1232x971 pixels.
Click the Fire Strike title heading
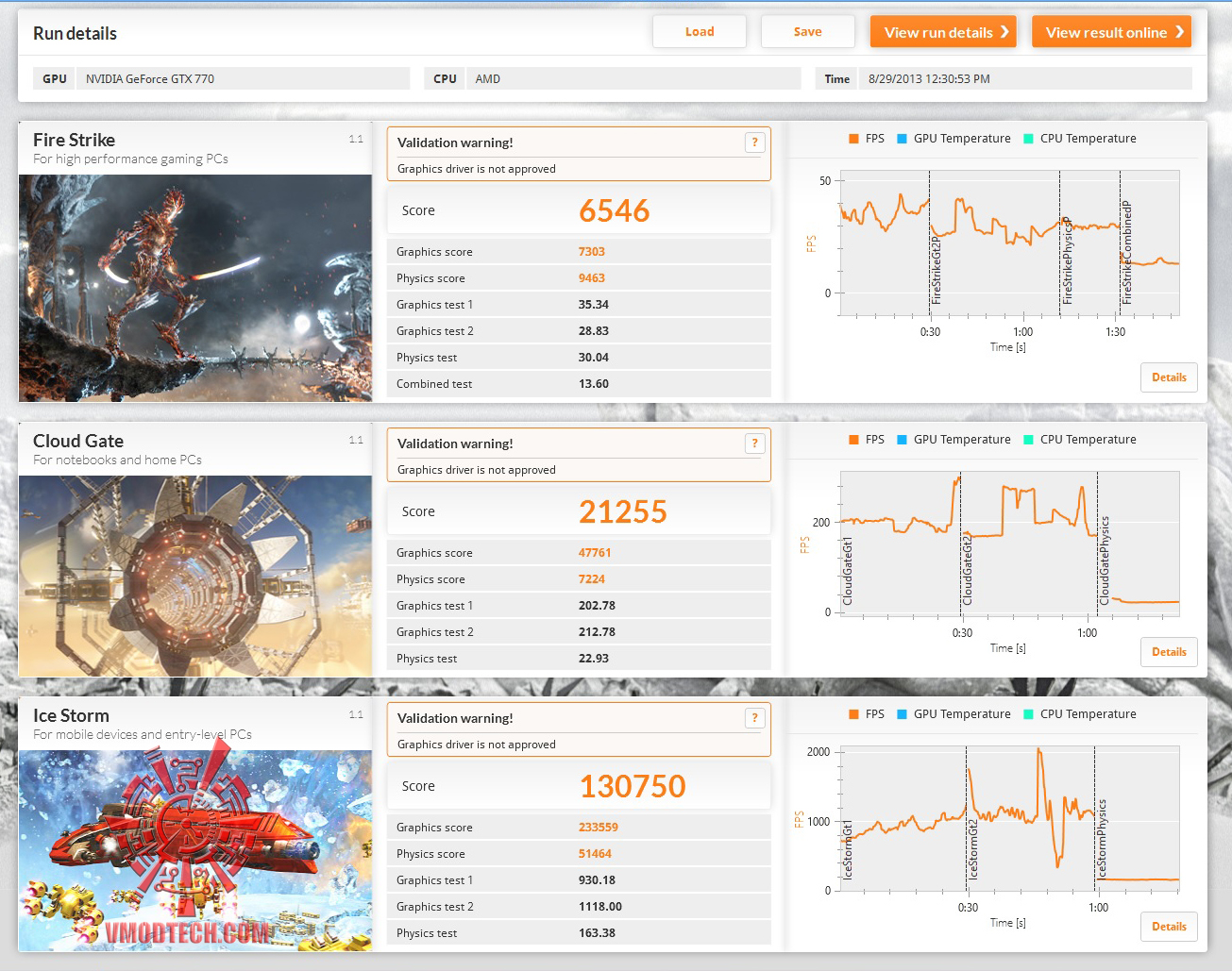coord(74,140)
